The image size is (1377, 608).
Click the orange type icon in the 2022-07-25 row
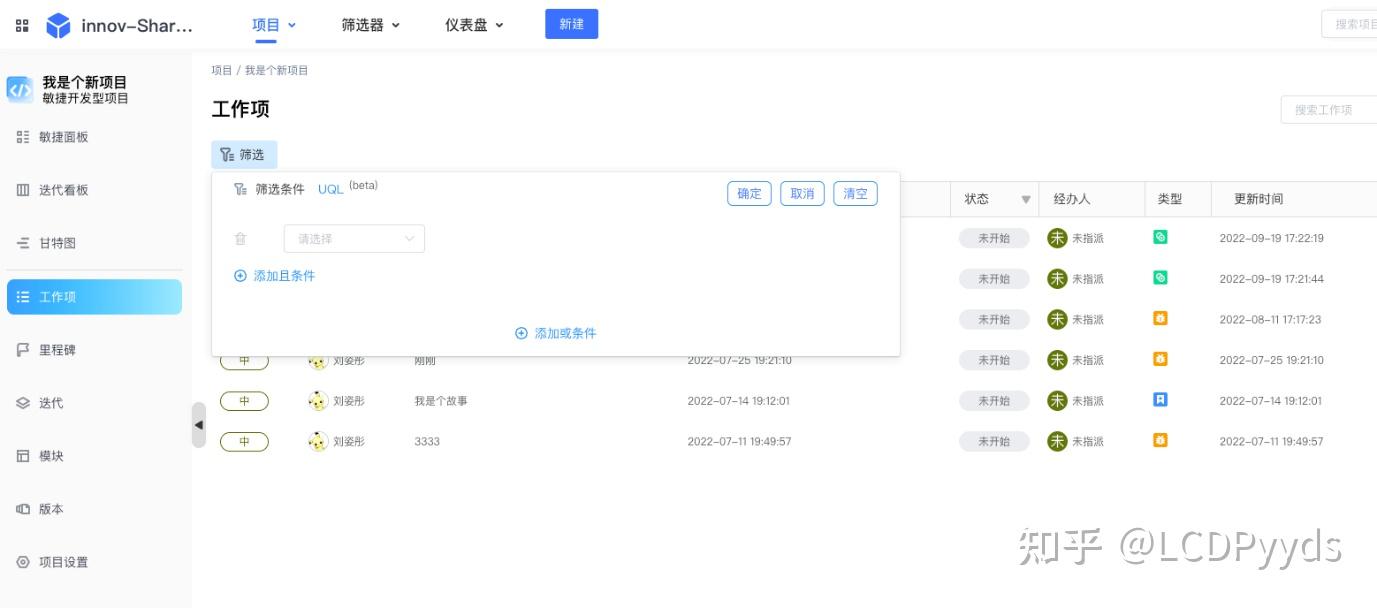coord(1160,358)
